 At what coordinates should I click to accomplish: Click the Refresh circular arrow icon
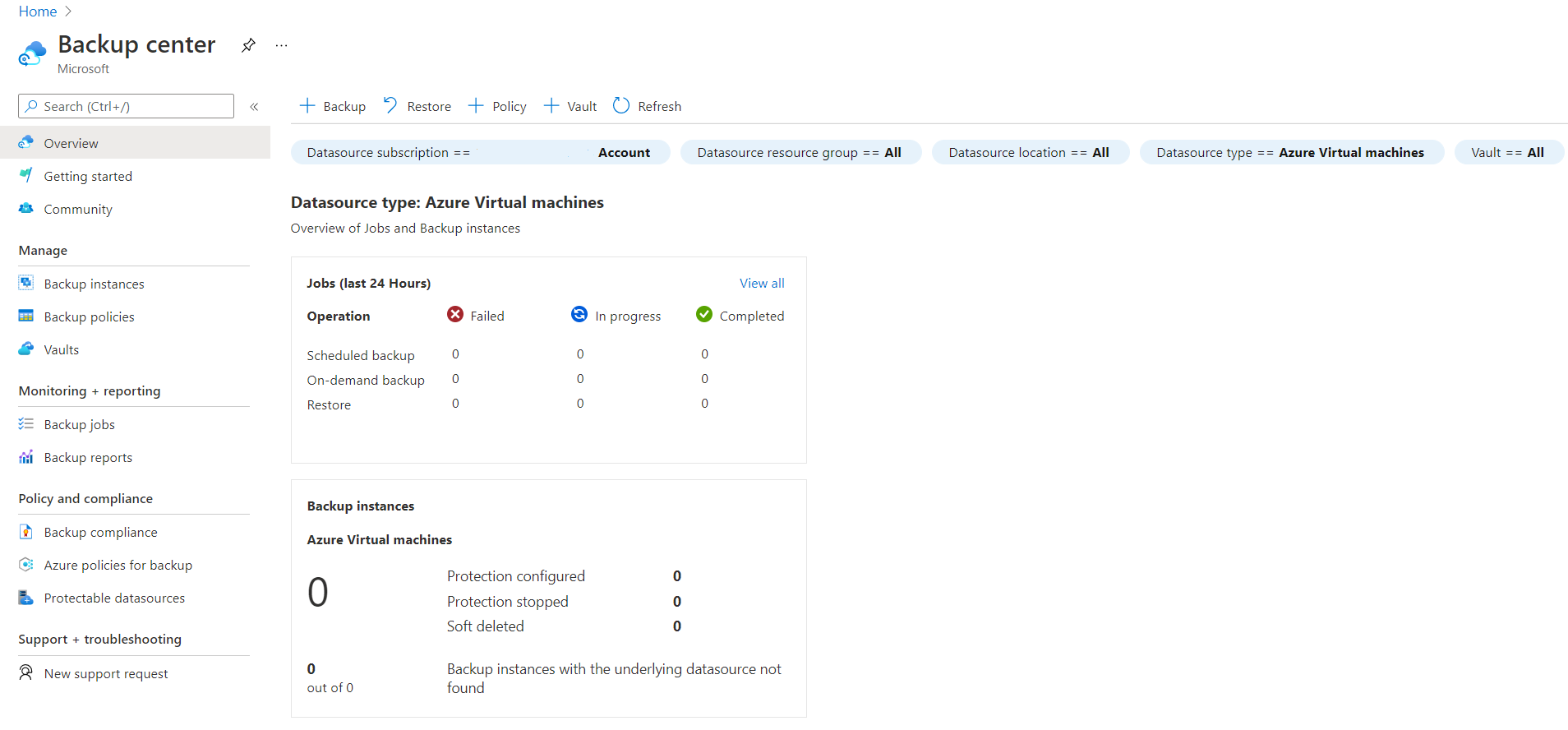pyautogui.click(x=621, y=105)
